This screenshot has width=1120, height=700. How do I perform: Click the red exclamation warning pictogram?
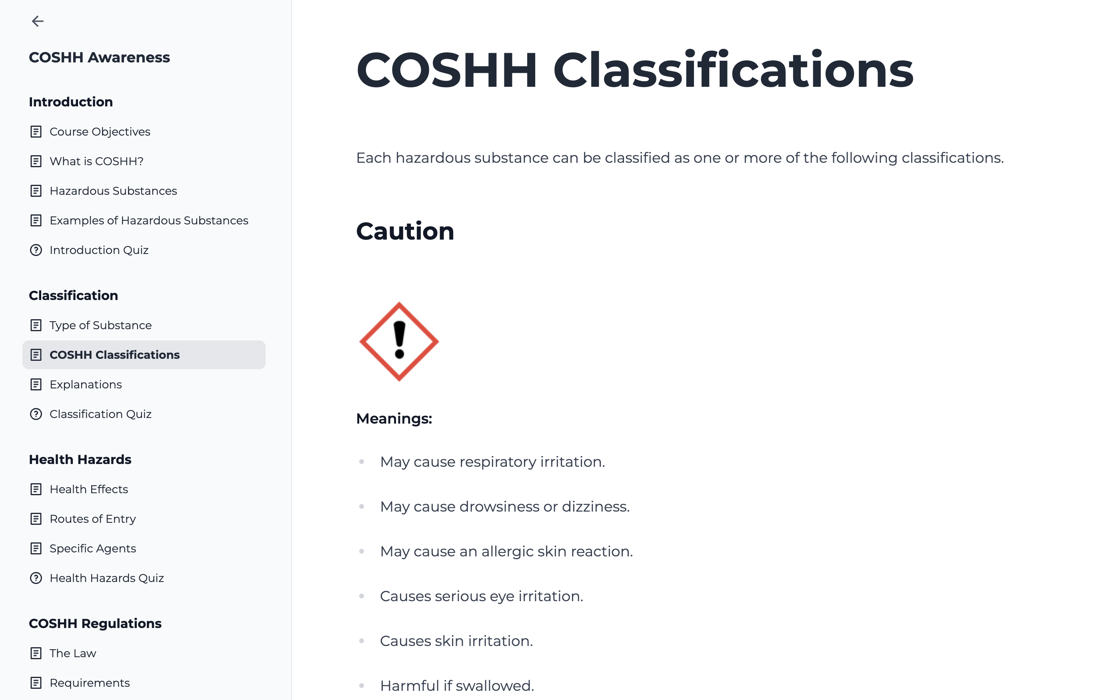pyautogui.click(x=399, y=341)
